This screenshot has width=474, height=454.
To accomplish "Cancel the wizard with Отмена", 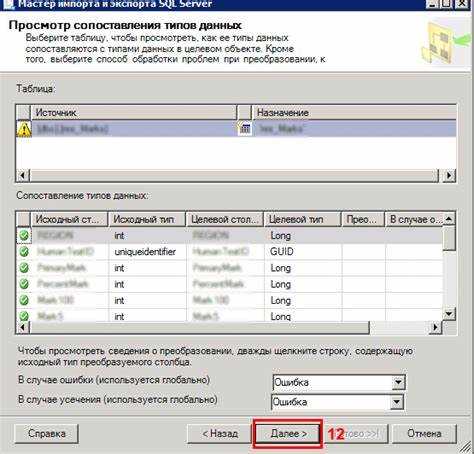I will point(424,434).
